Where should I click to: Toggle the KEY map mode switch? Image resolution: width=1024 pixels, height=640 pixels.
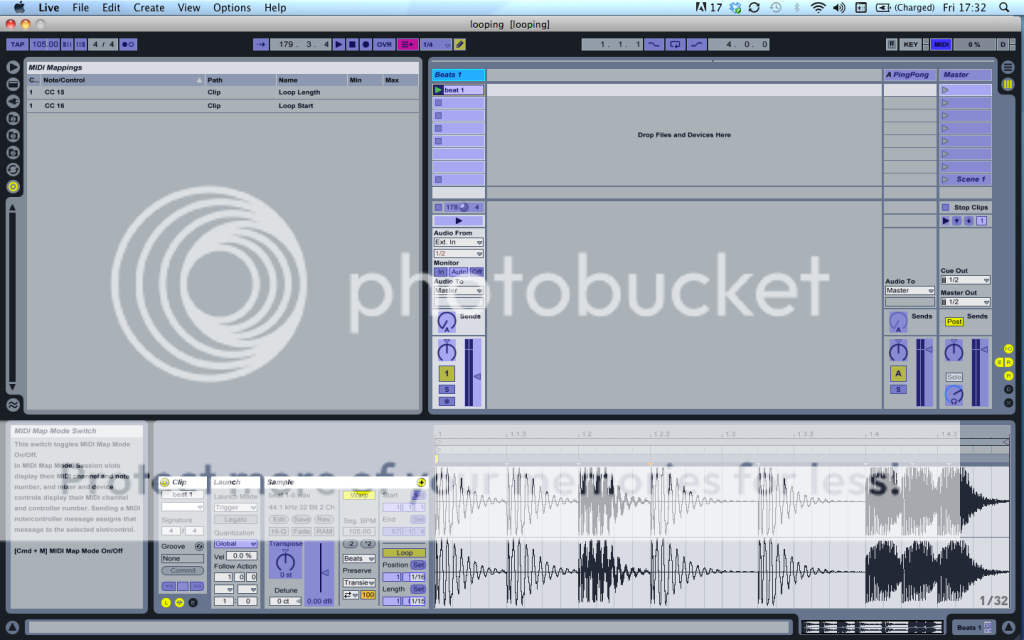point(910,44)
